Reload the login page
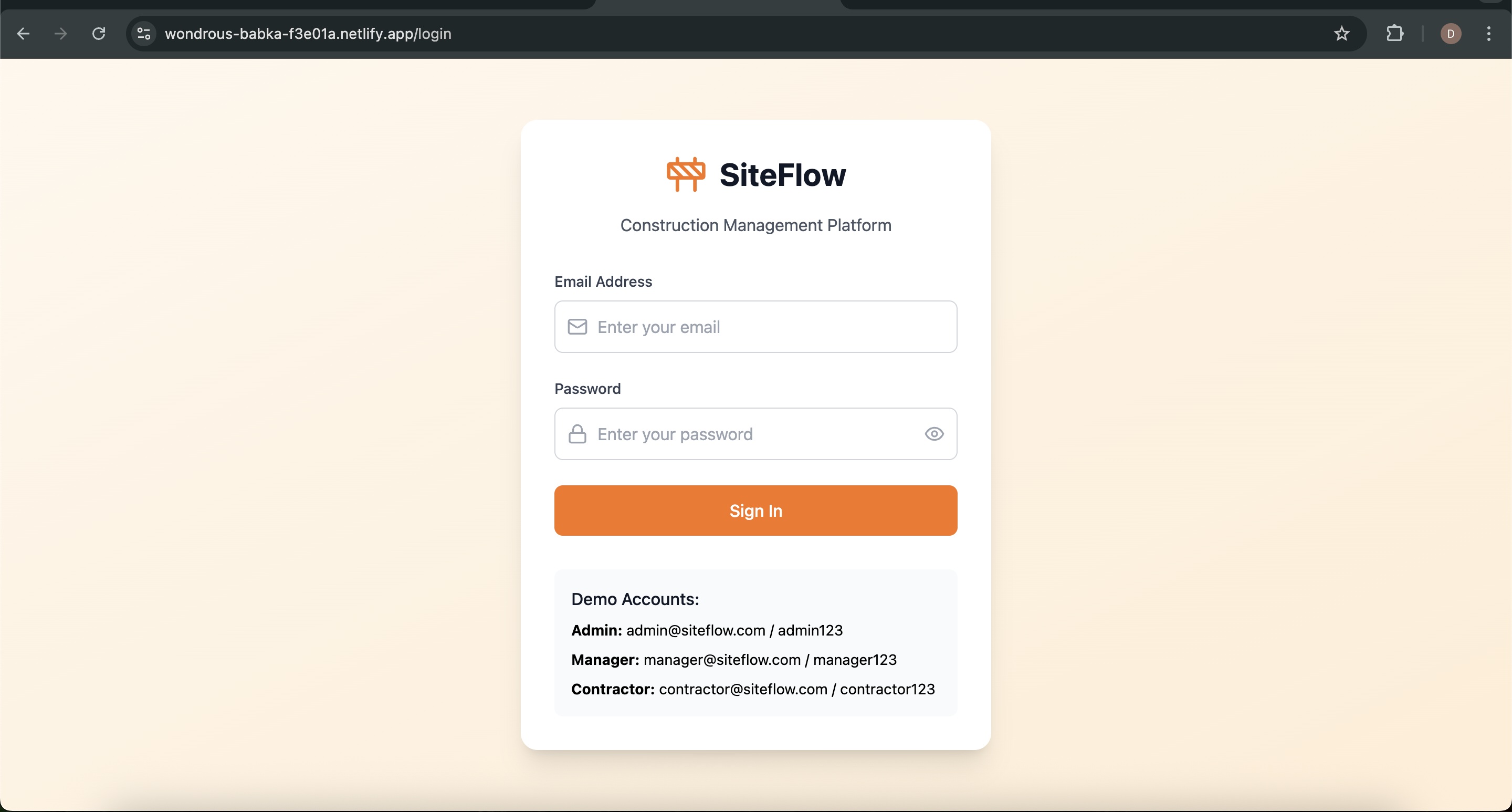This screenshot has height=812, width=1512. 99,34
